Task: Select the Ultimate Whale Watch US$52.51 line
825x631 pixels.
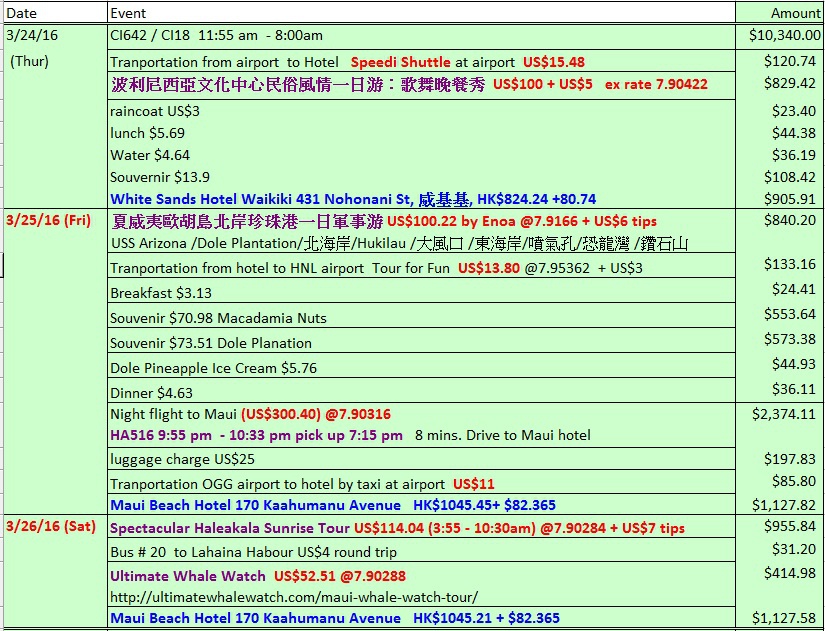Action: coord(258,576)
